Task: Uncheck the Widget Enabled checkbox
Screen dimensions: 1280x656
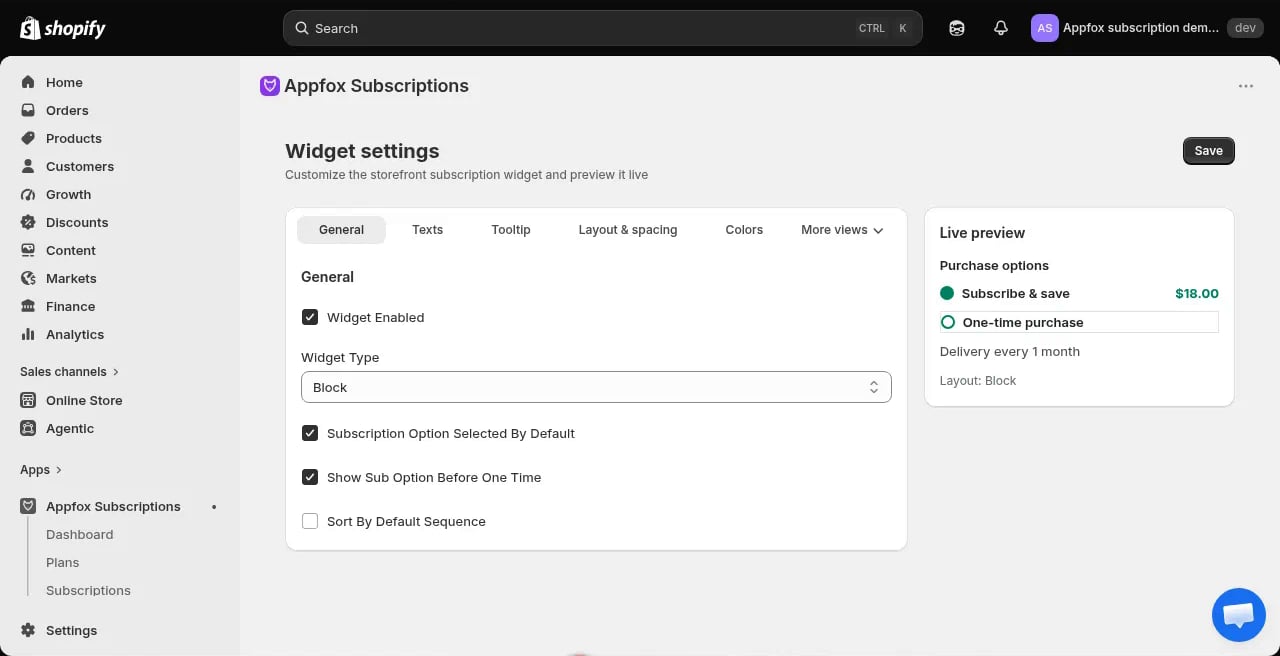Action: coord(310,317)
